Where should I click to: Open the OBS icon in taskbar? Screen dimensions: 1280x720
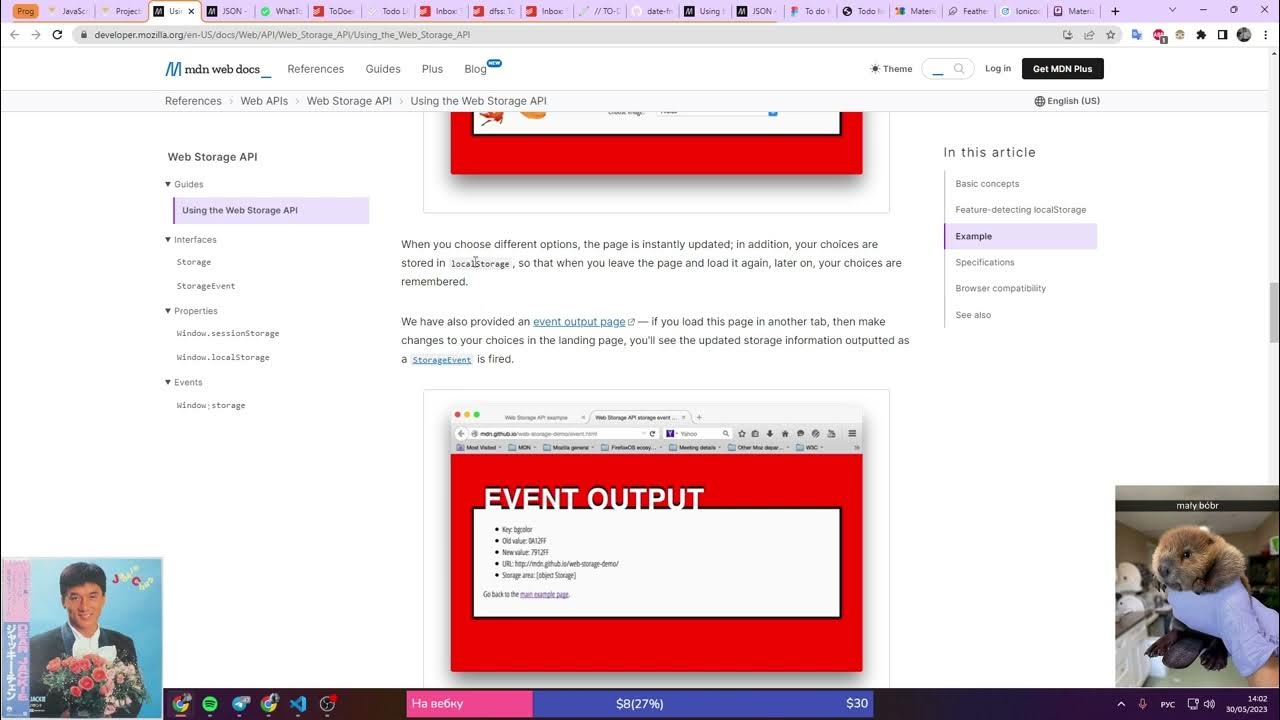(x=327, y=704)
